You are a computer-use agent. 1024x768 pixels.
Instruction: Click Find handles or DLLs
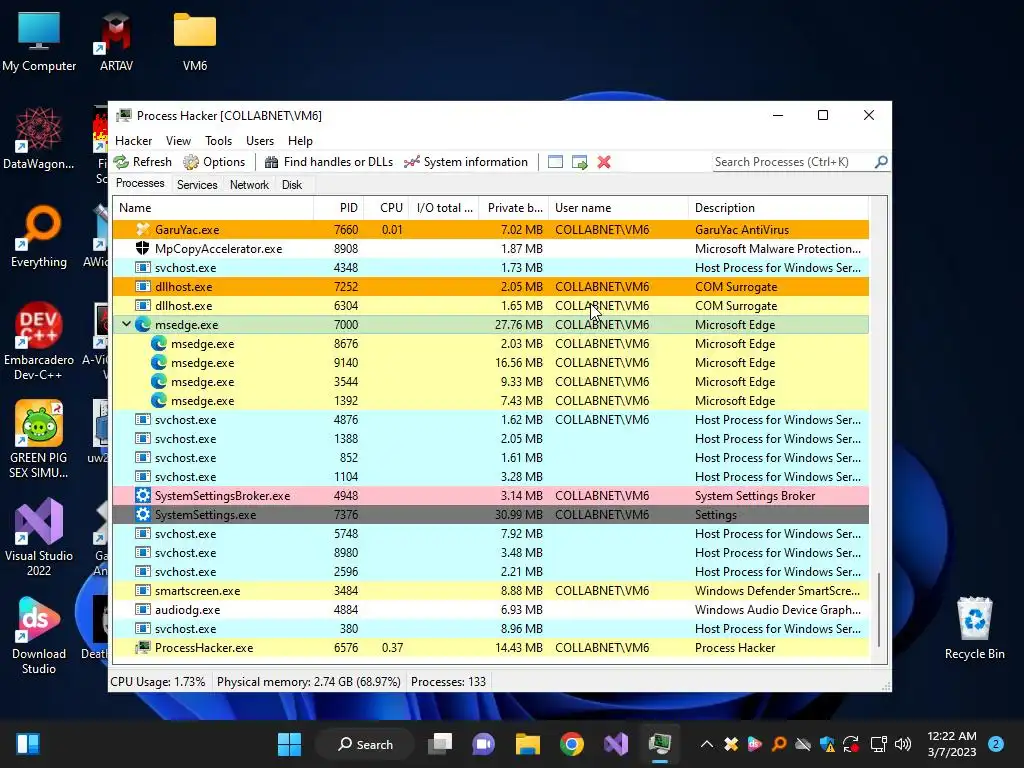coord(328,162)
